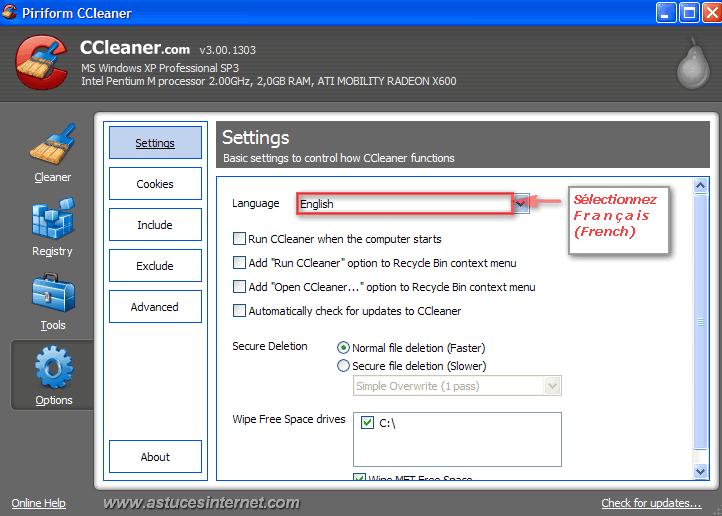The width and height of the screenshot is (722, 516).
Task: Open the Cleaner section broom icon
Action: click(x=52, y=145)
